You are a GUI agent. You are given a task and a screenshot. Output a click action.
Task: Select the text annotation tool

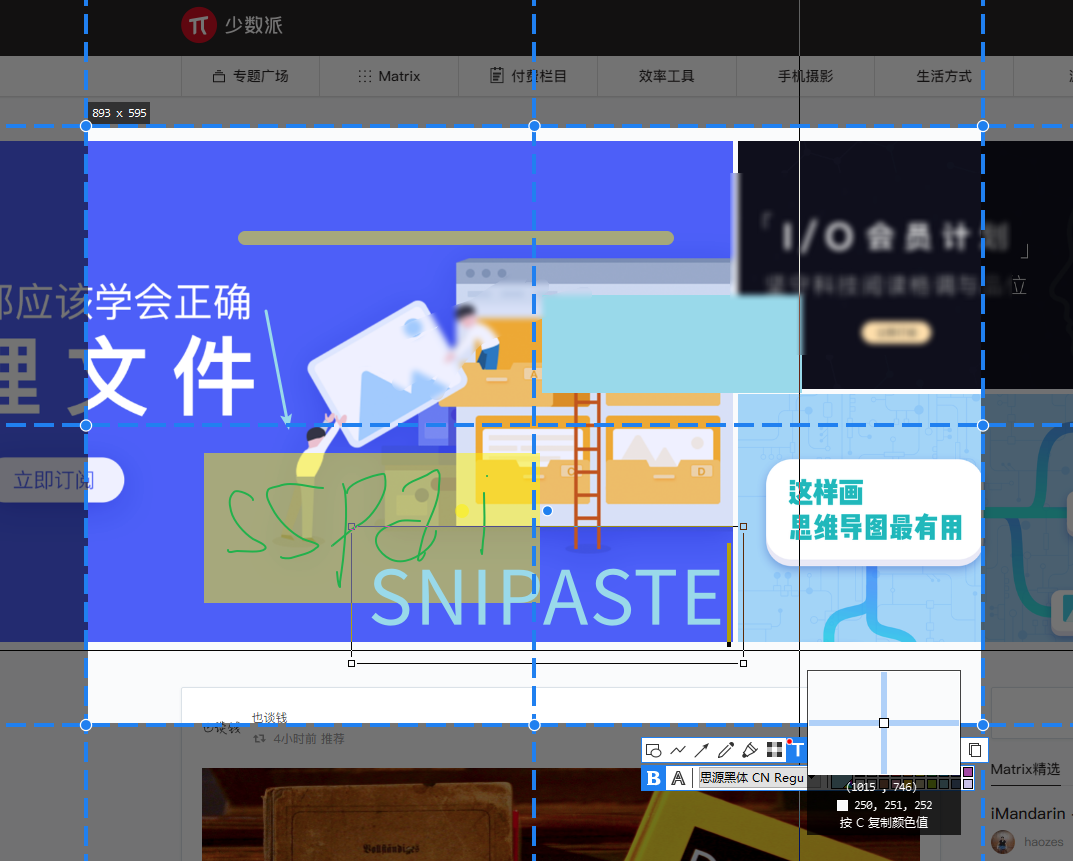tap(797, 750)
